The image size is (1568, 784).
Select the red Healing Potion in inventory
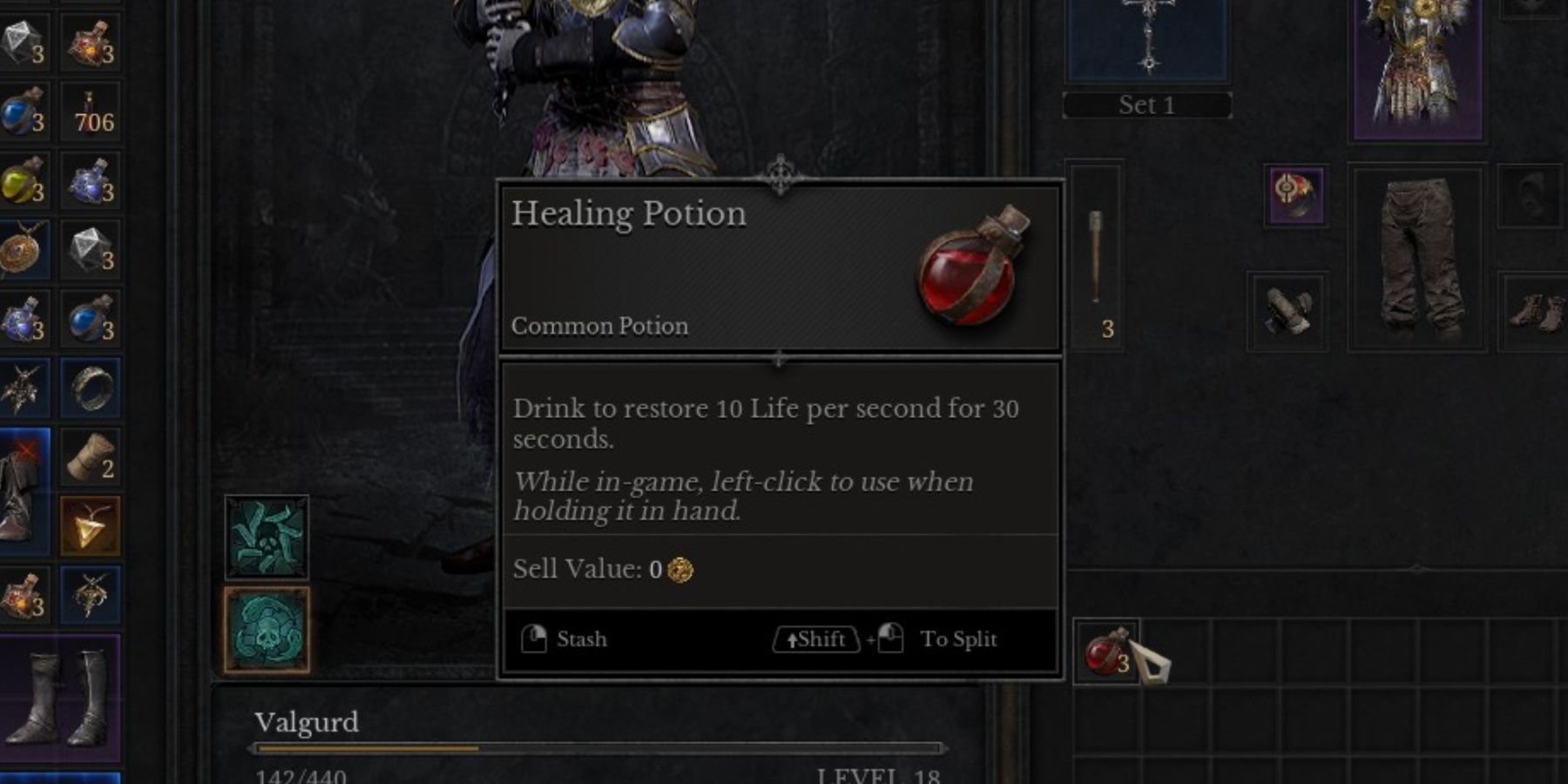(1106, 652)
